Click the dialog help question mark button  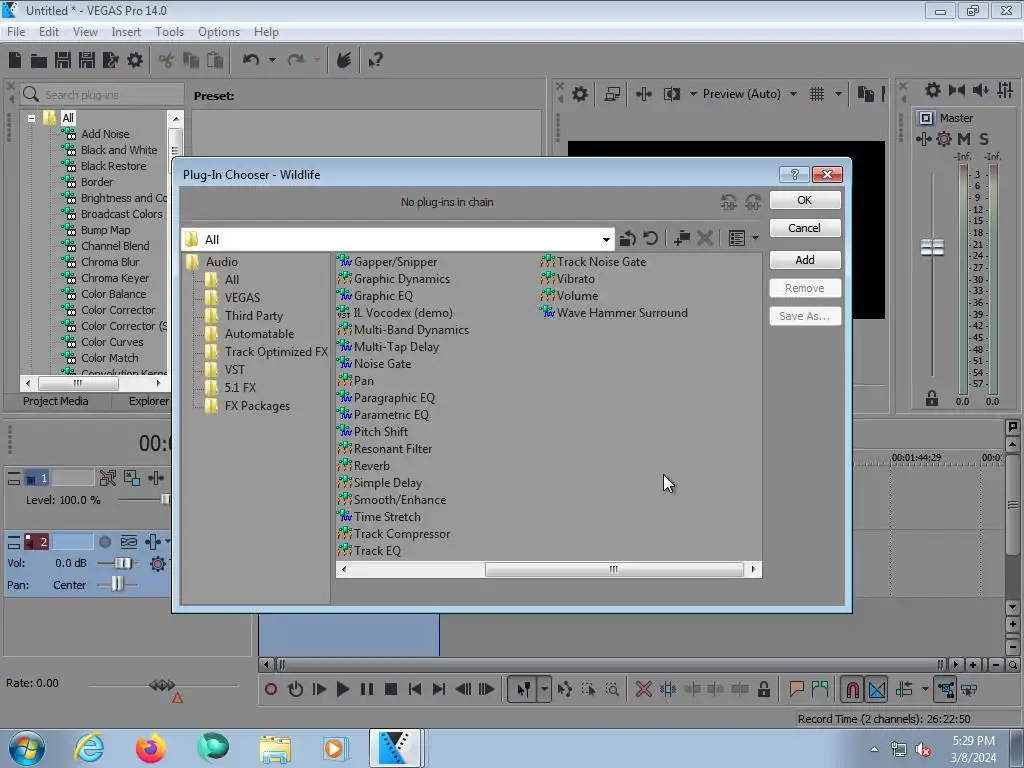pyautogui.click(x=794, y=174)
